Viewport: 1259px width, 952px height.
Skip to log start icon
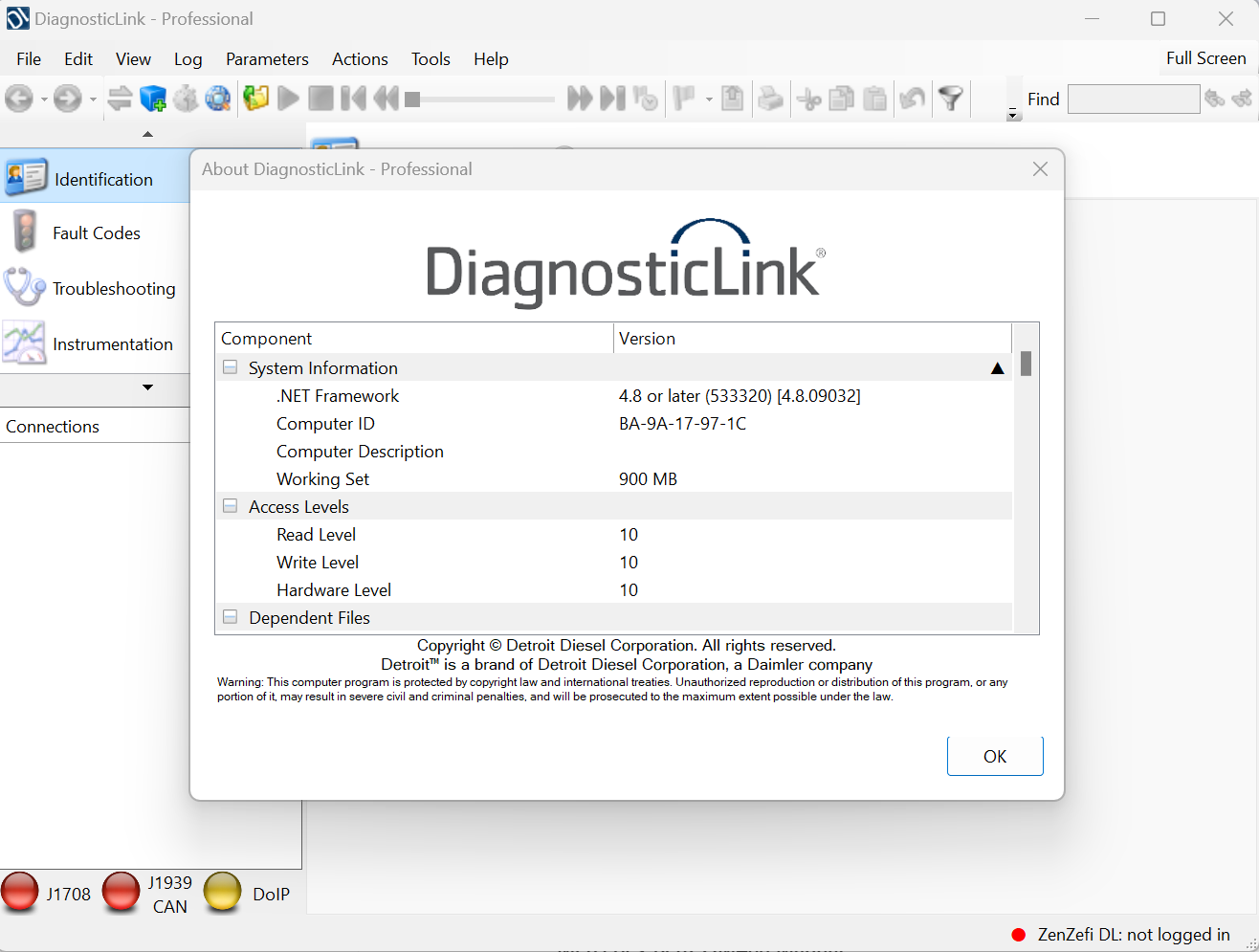[x=353, y=98]
